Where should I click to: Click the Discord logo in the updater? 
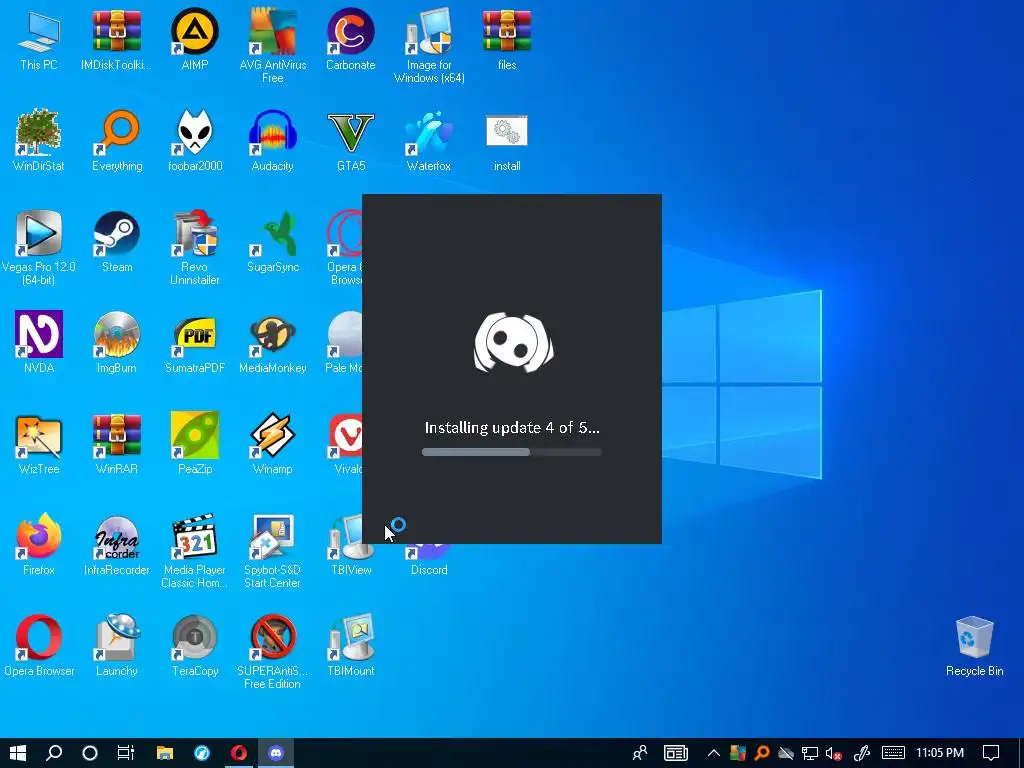(x=513, y=343)
